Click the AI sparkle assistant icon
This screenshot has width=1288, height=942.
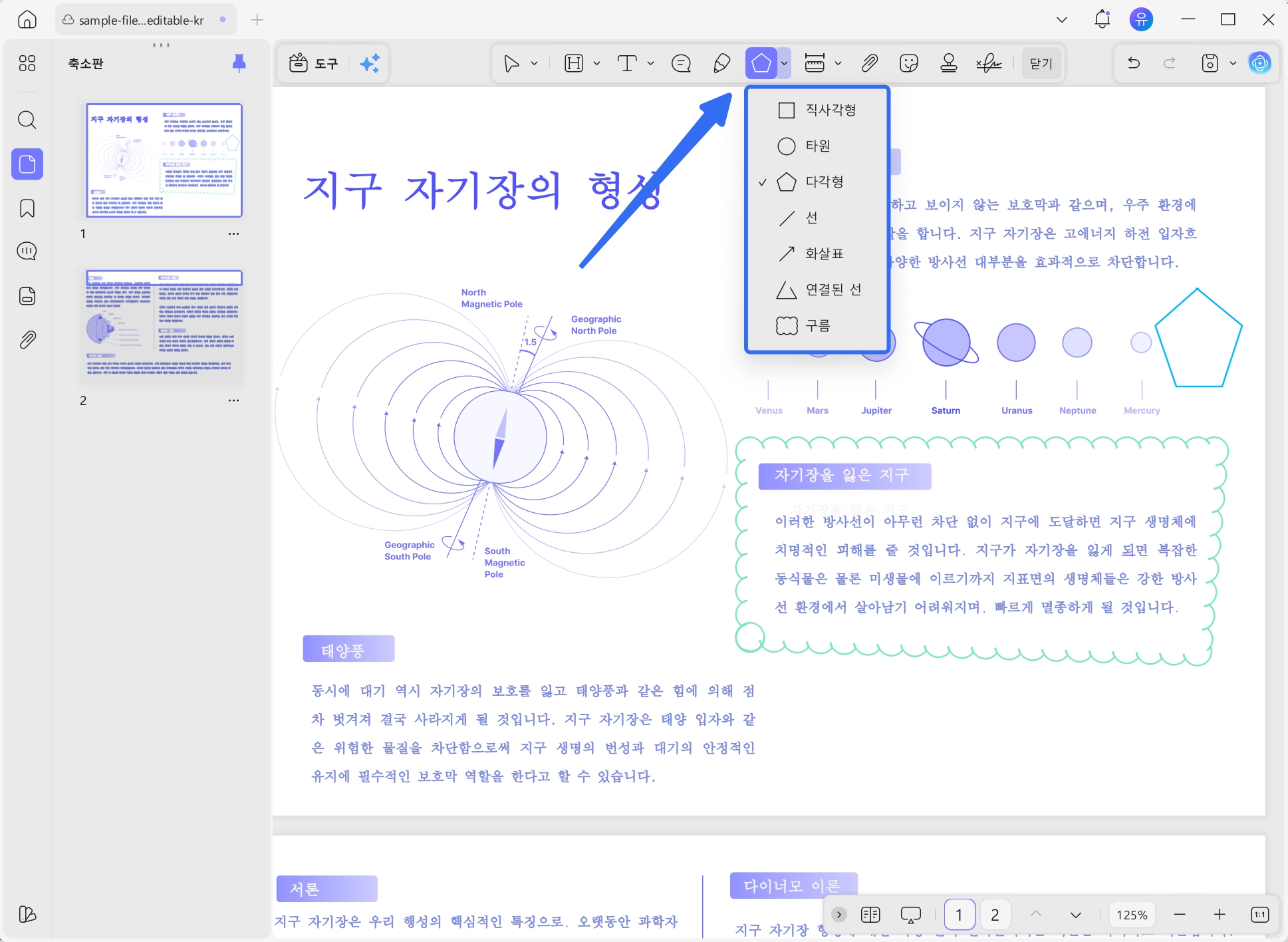point(370,63)
